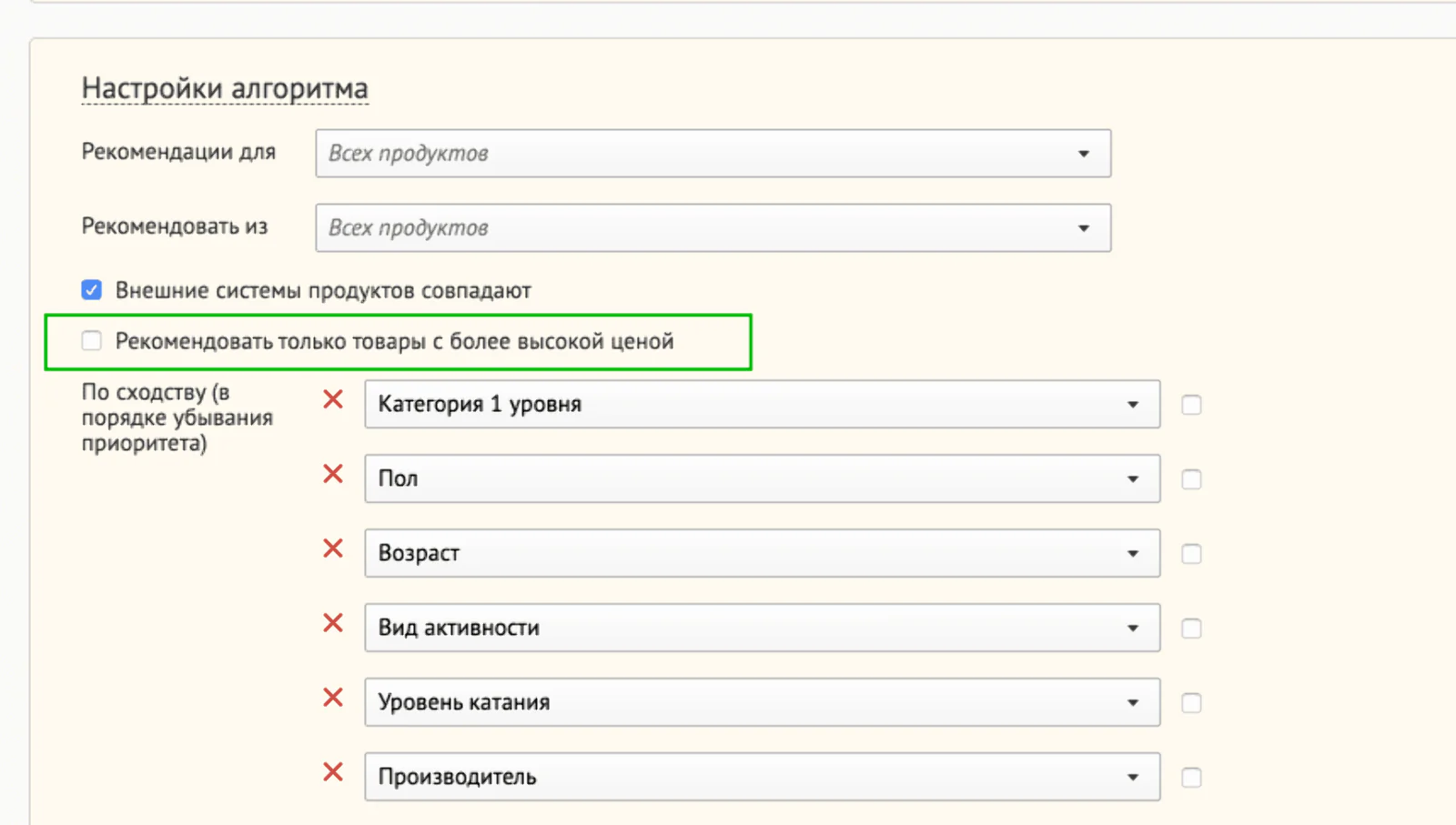Expand the Вид активности dropdown
The height and width of the screenshot is (825, 1456).
(x=762, y=629)
